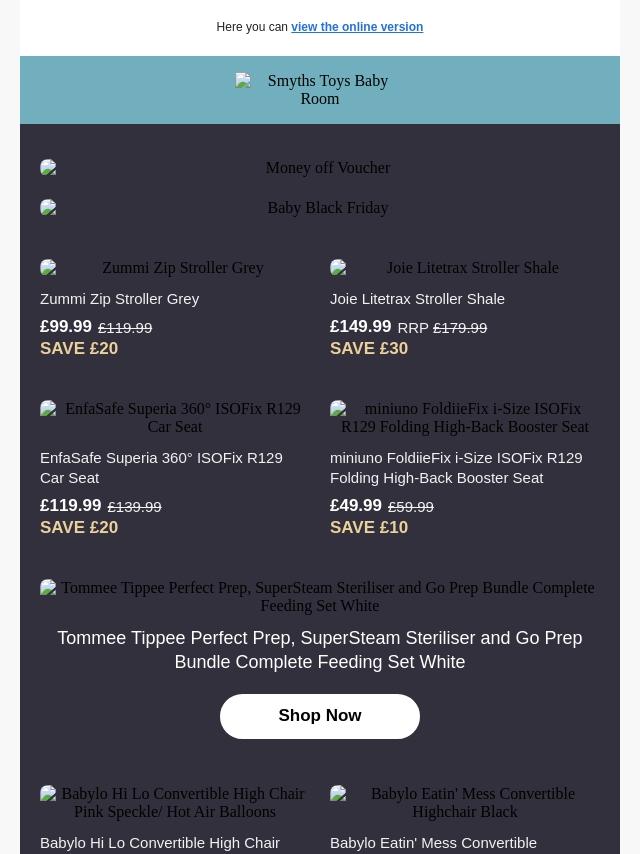Screen dimensions: 640x854
Task: Open Babylo Eatin' Mess Convertible title
Action: [433, 843]
